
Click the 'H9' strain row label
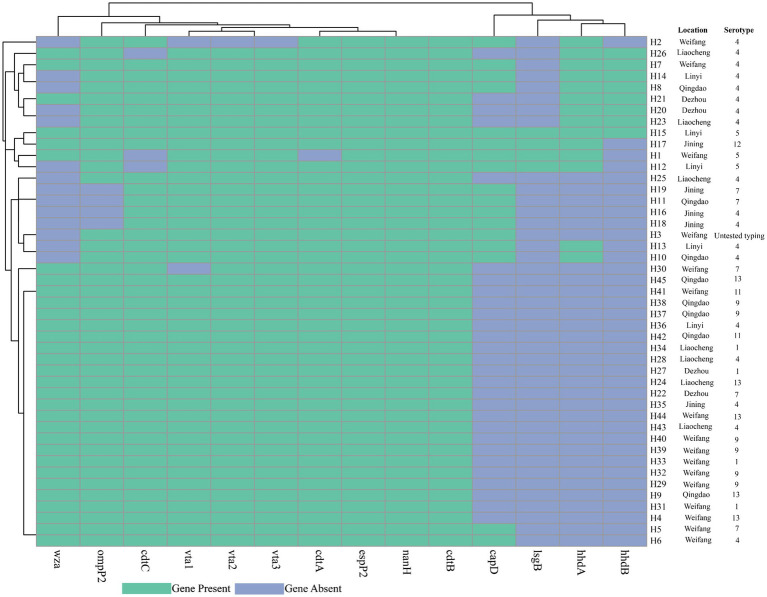(x=655, y=495)
